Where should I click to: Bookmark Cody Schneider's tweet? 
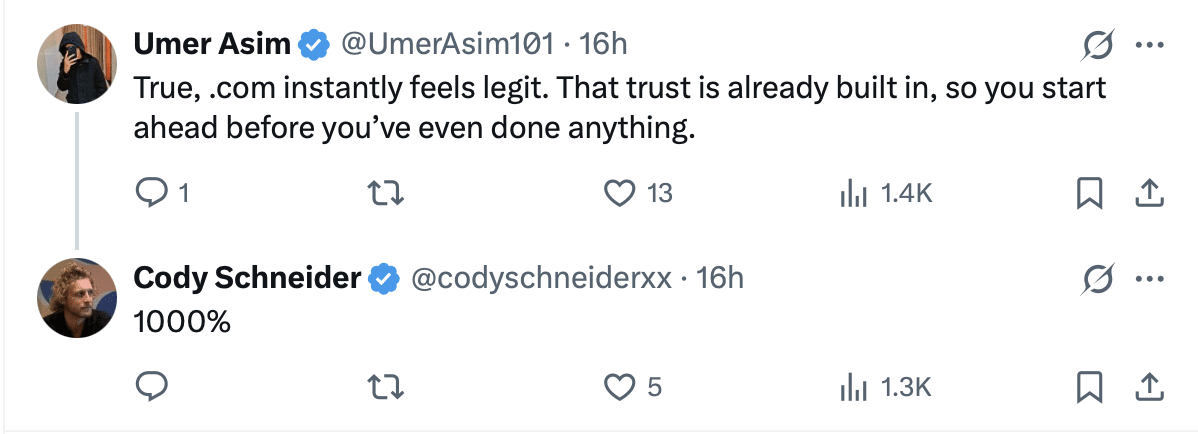point(1088,386)
